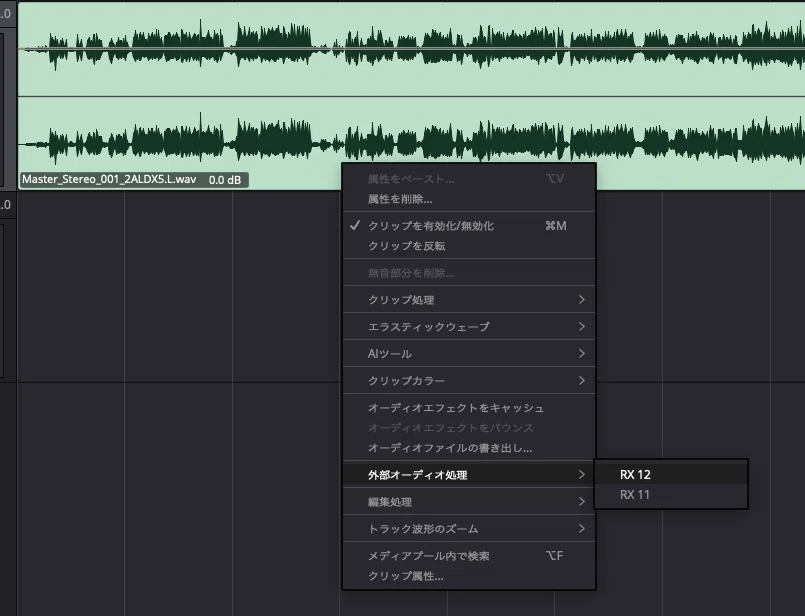Open the エラスティックウェーブ submenu
Image resolution: width=805 pixels, height=616 pixels.
coord(469,326)
